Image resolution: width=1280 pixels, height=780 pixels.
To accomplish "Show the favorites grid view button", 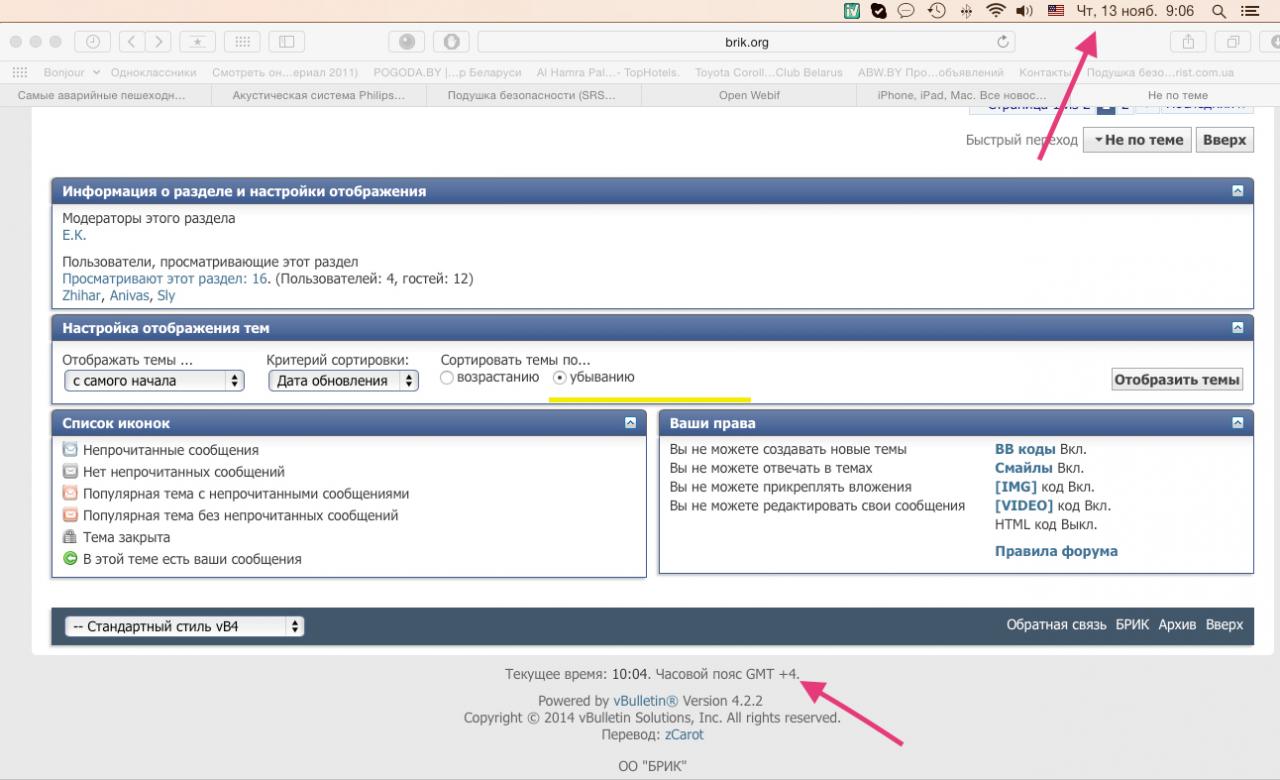I will 241,42.
